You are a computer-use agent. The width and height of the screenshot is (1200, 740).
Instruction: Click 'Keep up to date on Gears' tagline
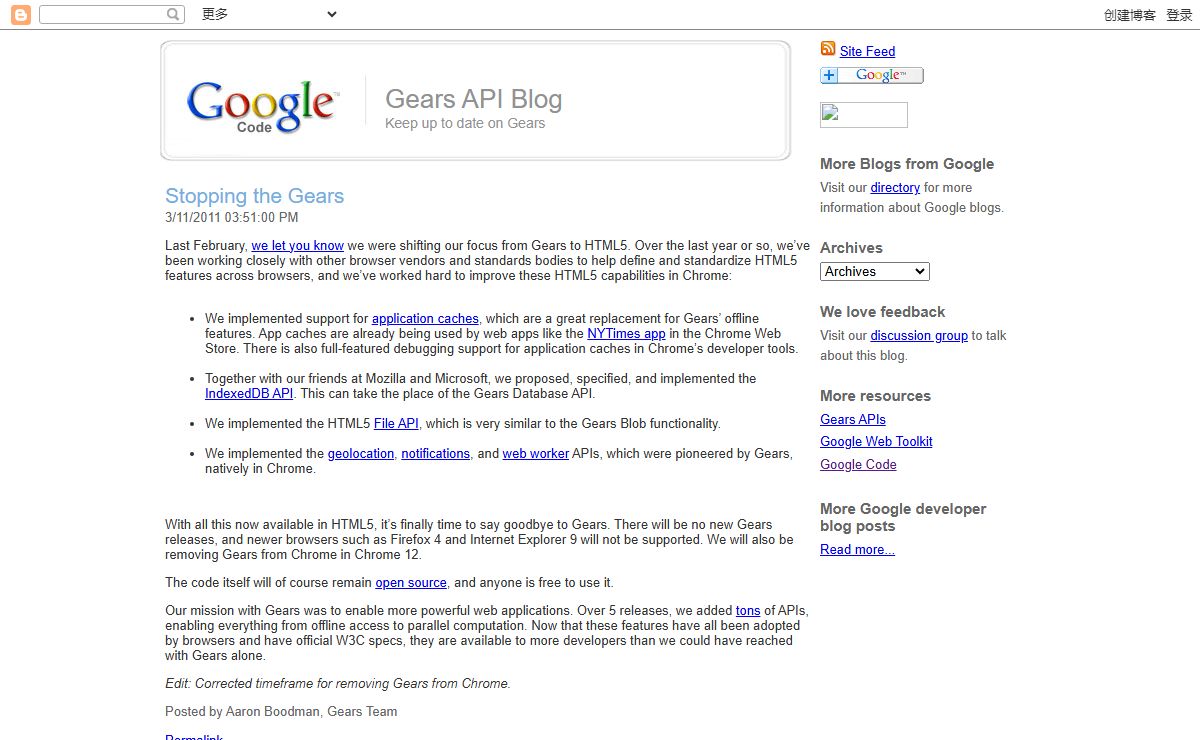click(465, 123)
